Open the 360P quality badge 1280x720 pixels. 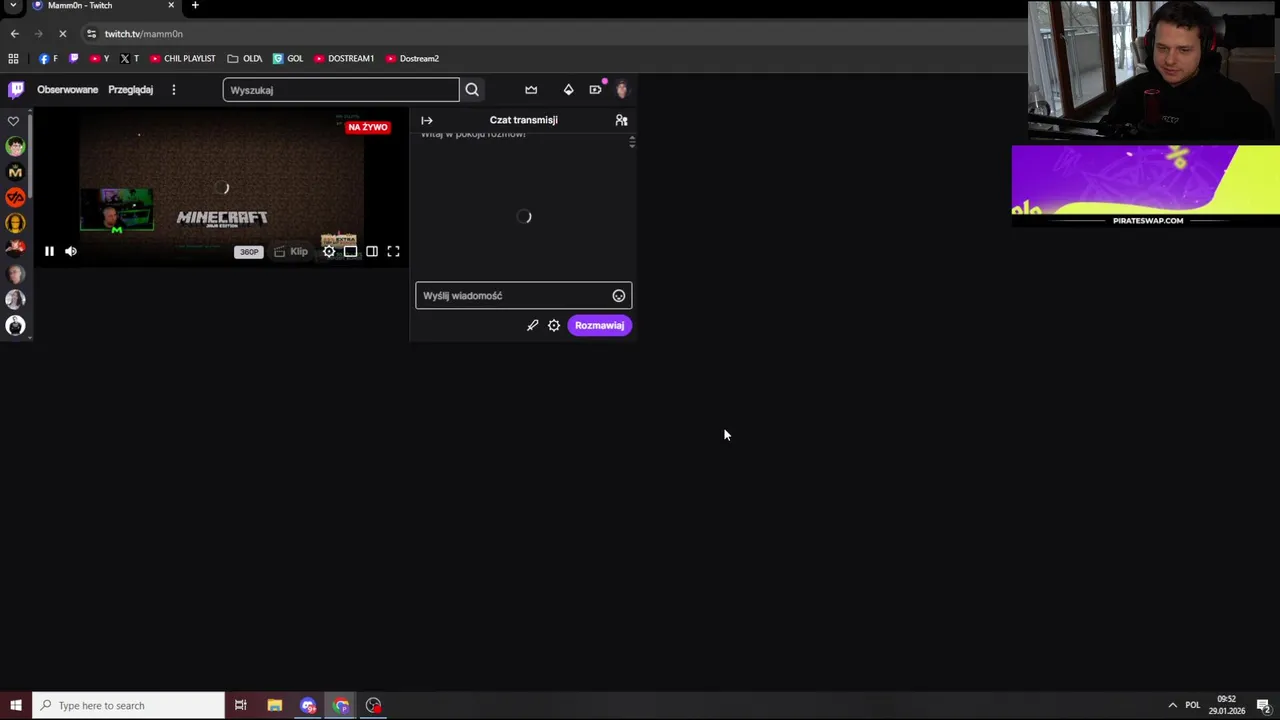tap(249, 252)
